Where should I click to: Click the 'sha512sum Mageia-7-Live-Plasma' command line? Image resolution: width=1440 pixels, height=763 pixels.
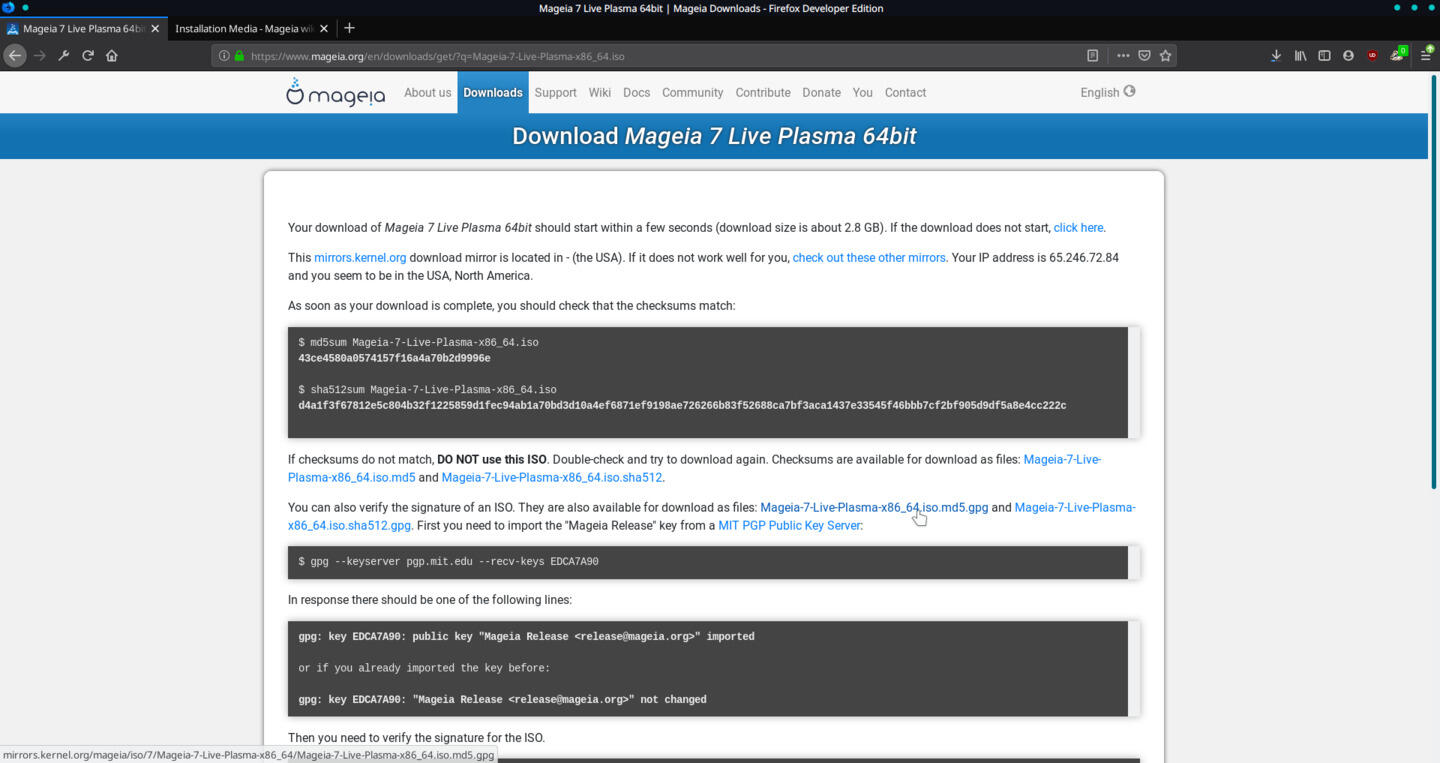click(427, 390)
